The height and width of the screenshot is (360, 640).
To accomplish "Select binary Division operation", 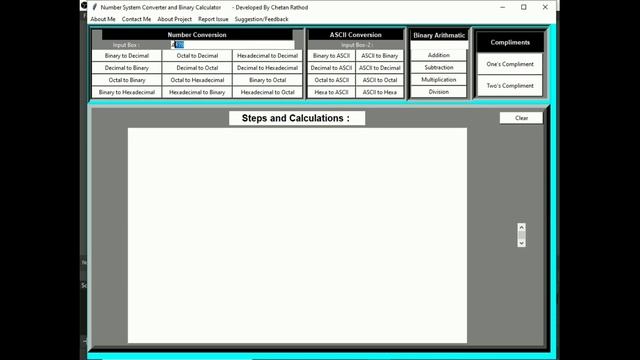I will click(x=439, y=92).
